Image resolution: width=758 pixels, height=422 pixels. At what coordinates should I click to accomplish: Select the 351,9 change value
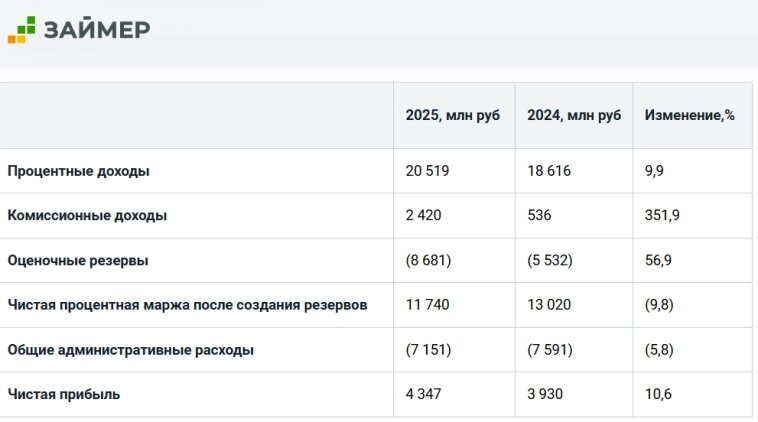pos(662,216)
